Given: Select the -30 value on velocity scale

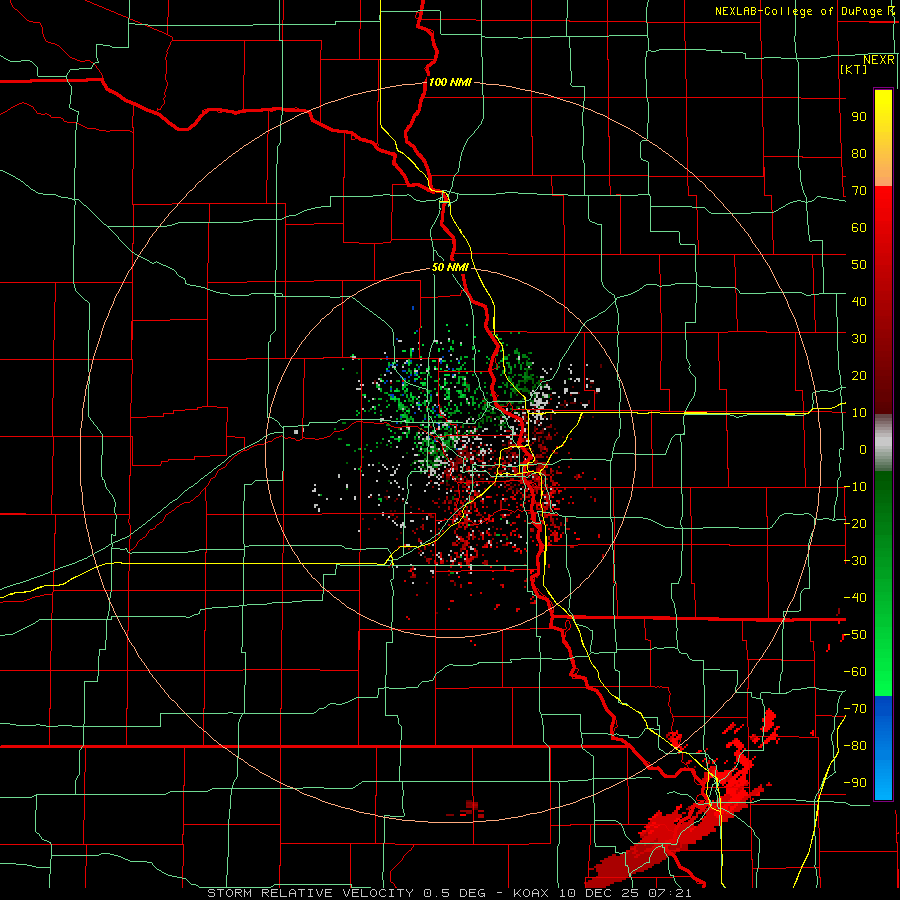Looking at the screenshot, I should pyautogui.click(x=856, y=561).
